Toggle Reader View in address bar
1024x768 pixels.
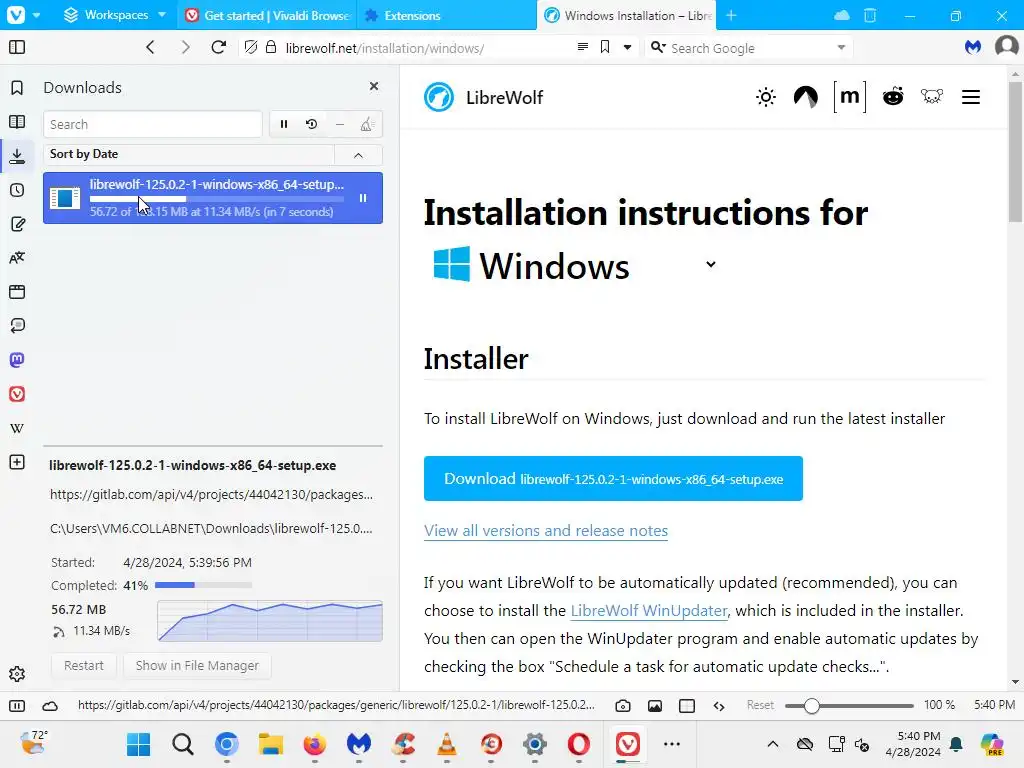tap(583, 47)
